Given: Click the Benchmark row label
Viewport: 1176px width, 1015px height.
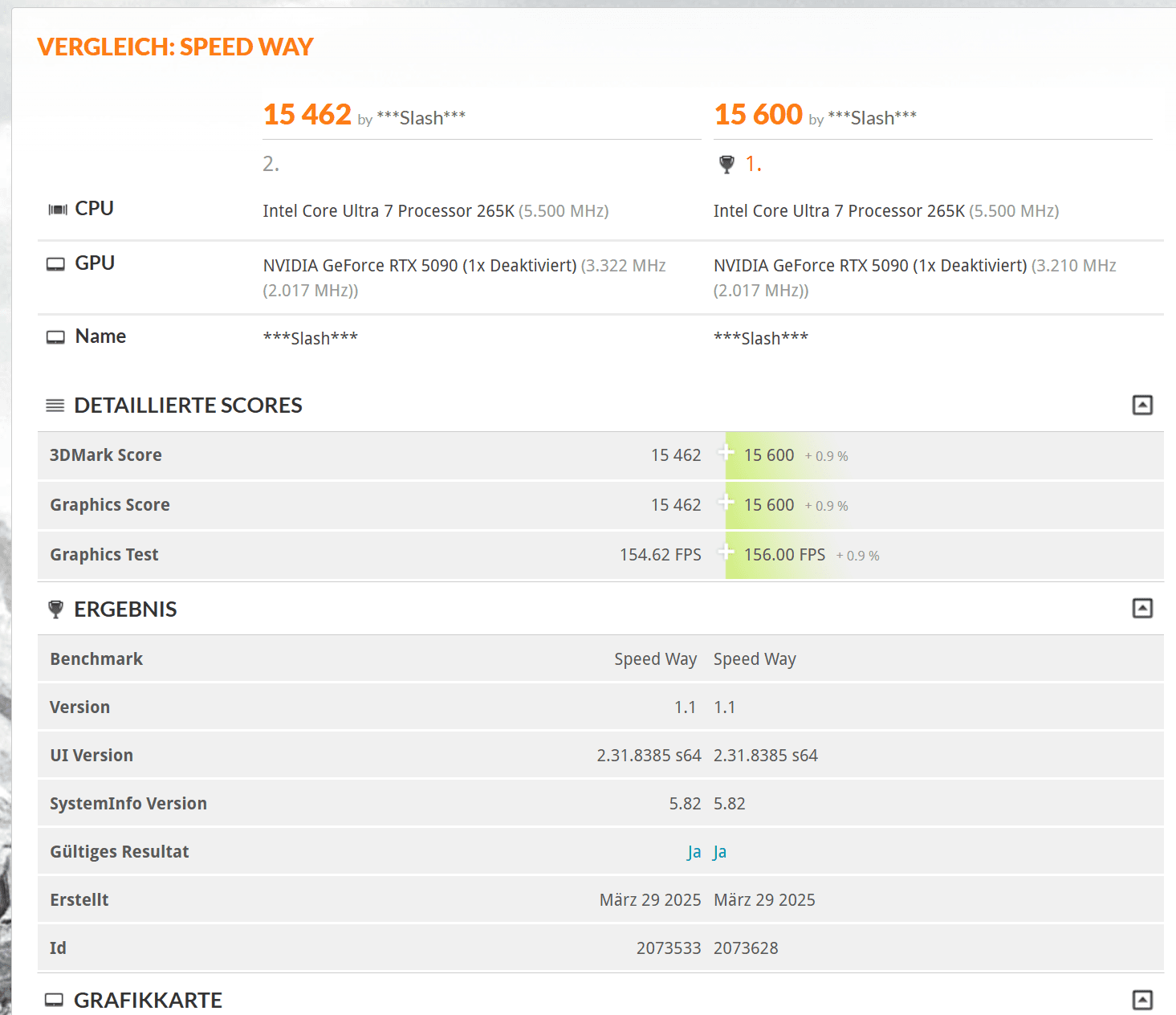Looking at the screenshot, I should 96,659.
